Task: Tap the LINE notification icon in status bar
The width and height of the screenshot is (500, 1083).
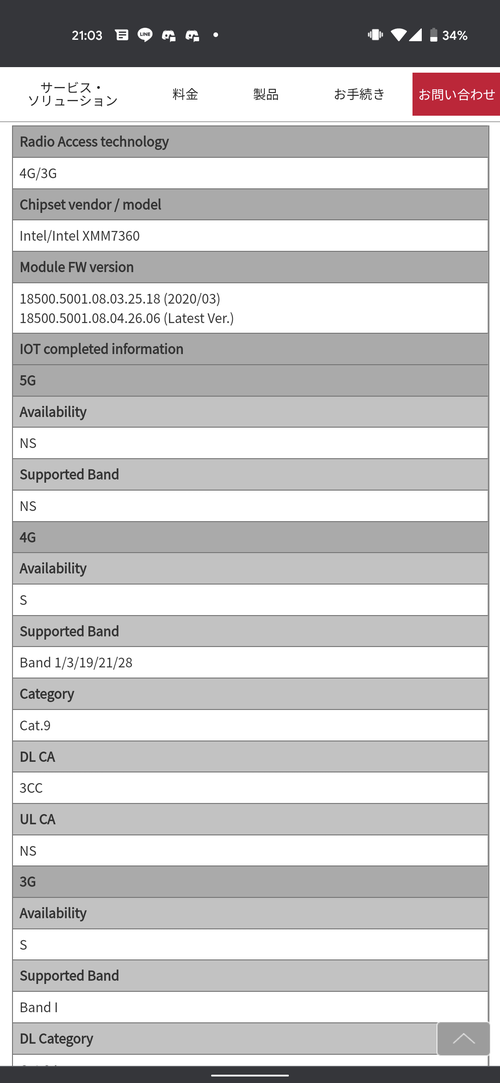Action: point(145,35)
